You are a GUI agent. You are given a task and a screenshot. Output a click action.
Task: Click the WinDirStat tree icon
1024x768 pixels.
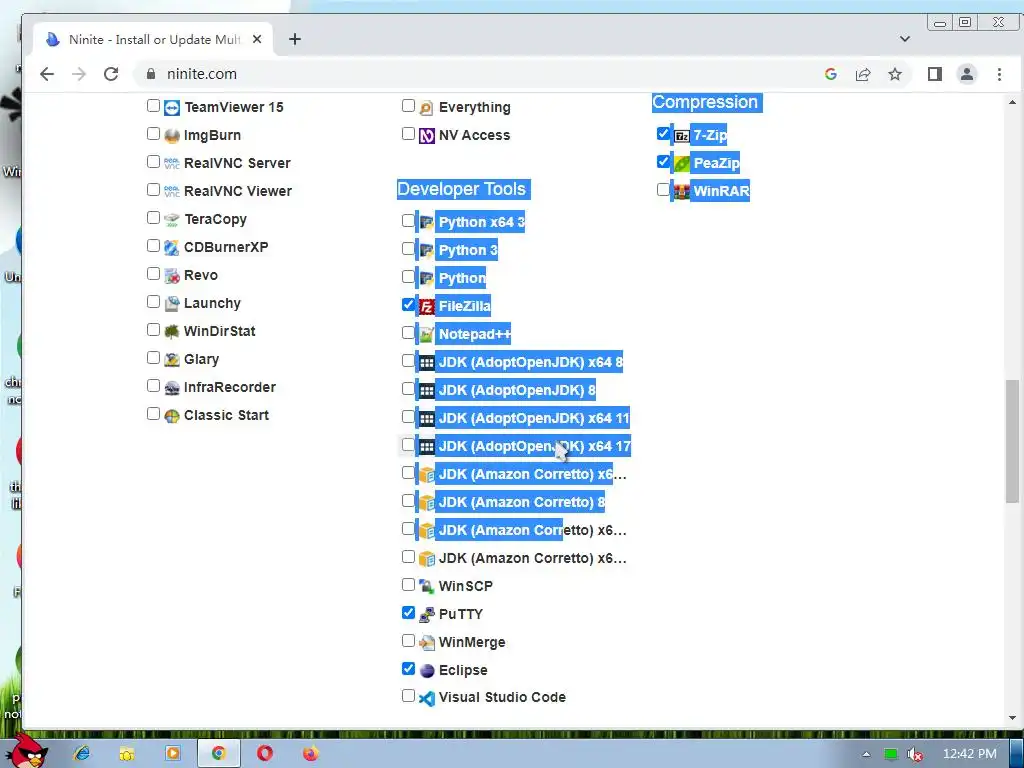(172, 332)
